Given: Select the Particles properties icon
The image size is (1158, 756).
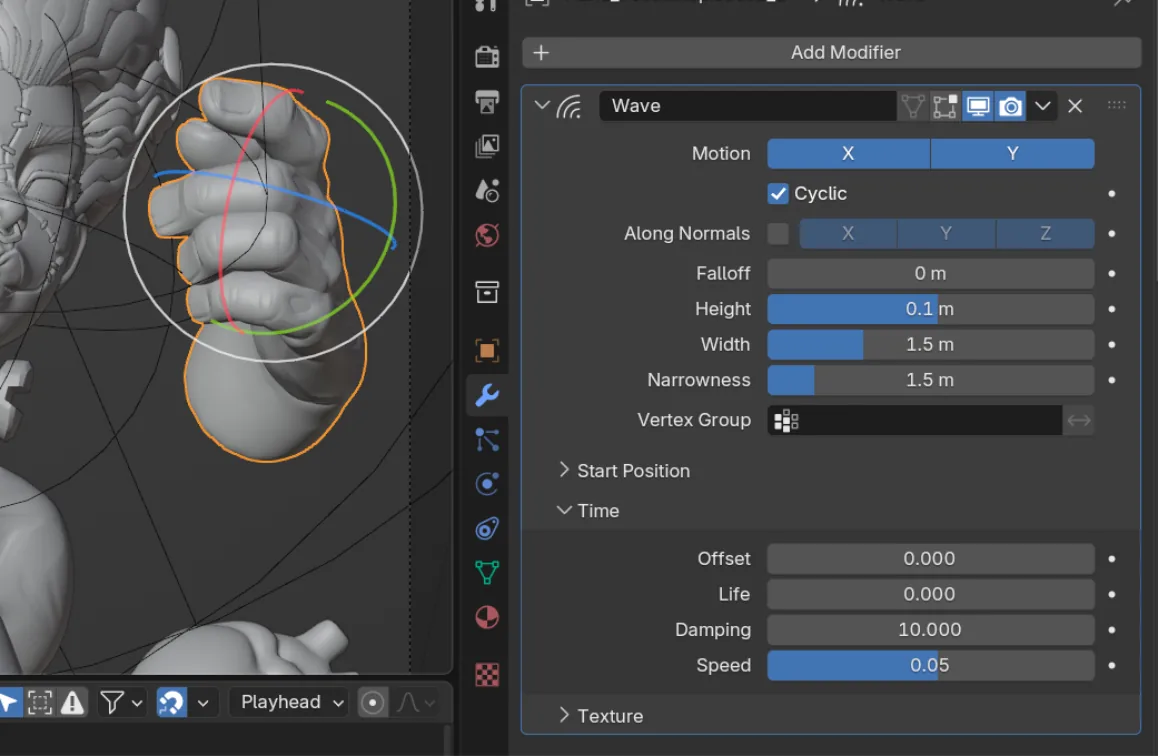Looking at the screenshot, I should 487,440.
